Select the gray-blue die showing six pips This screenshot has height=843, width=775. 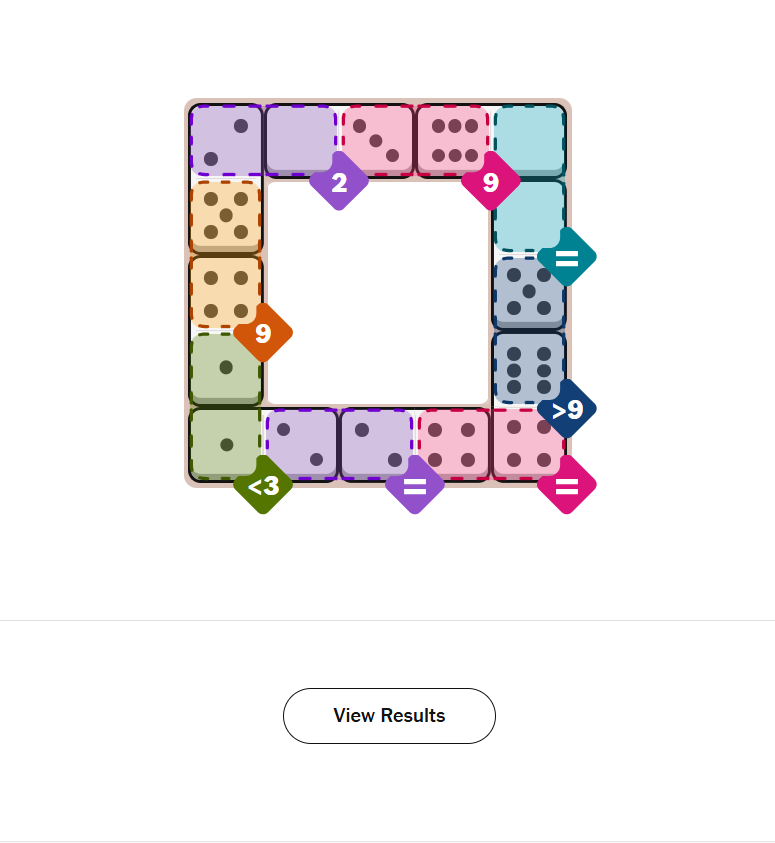pos(529,367)
